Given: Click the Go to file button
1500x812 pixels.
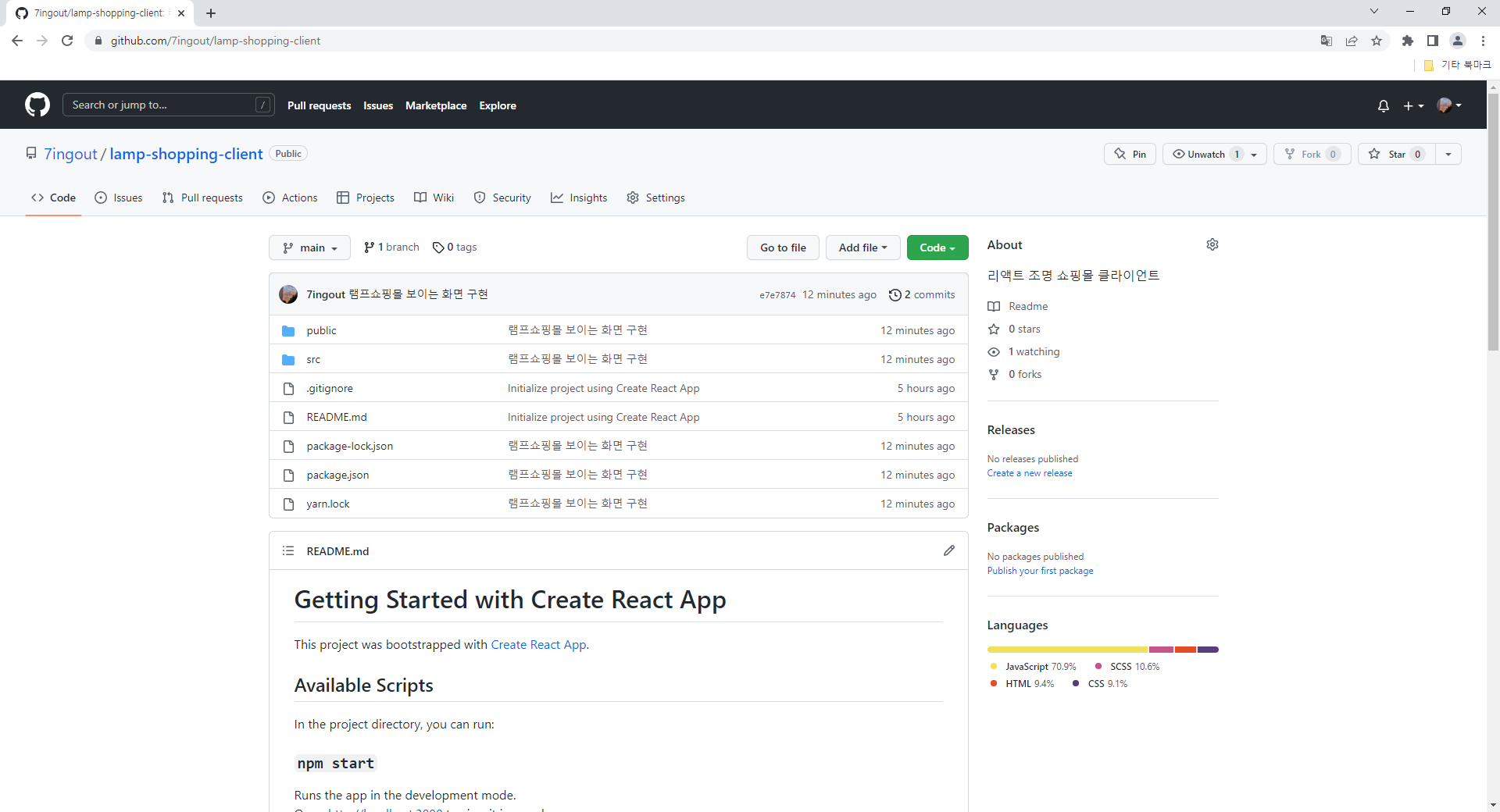Looking at the screenshot, I should (783, 248).
